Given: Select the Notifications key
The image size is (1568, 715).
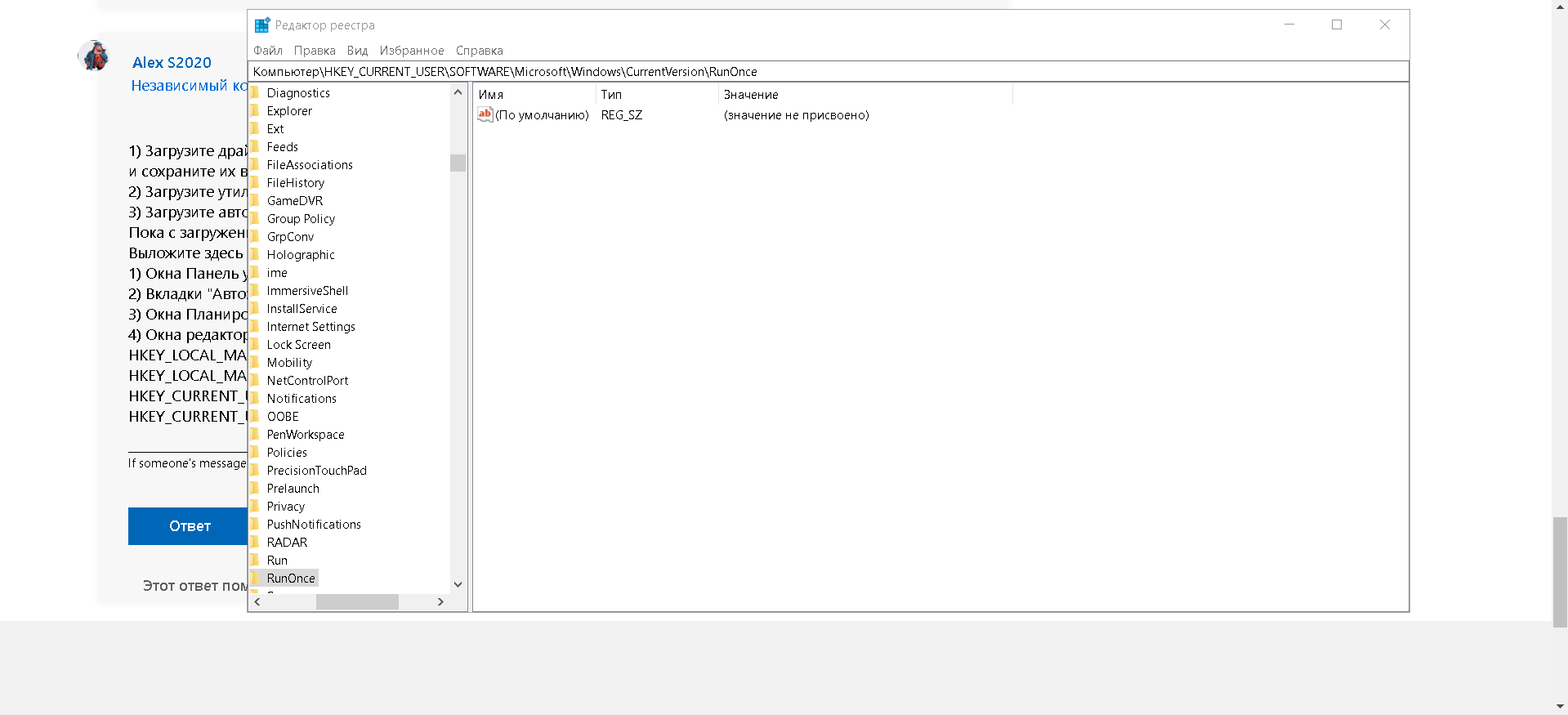Looking at the screenshot, I should point(302,399).
